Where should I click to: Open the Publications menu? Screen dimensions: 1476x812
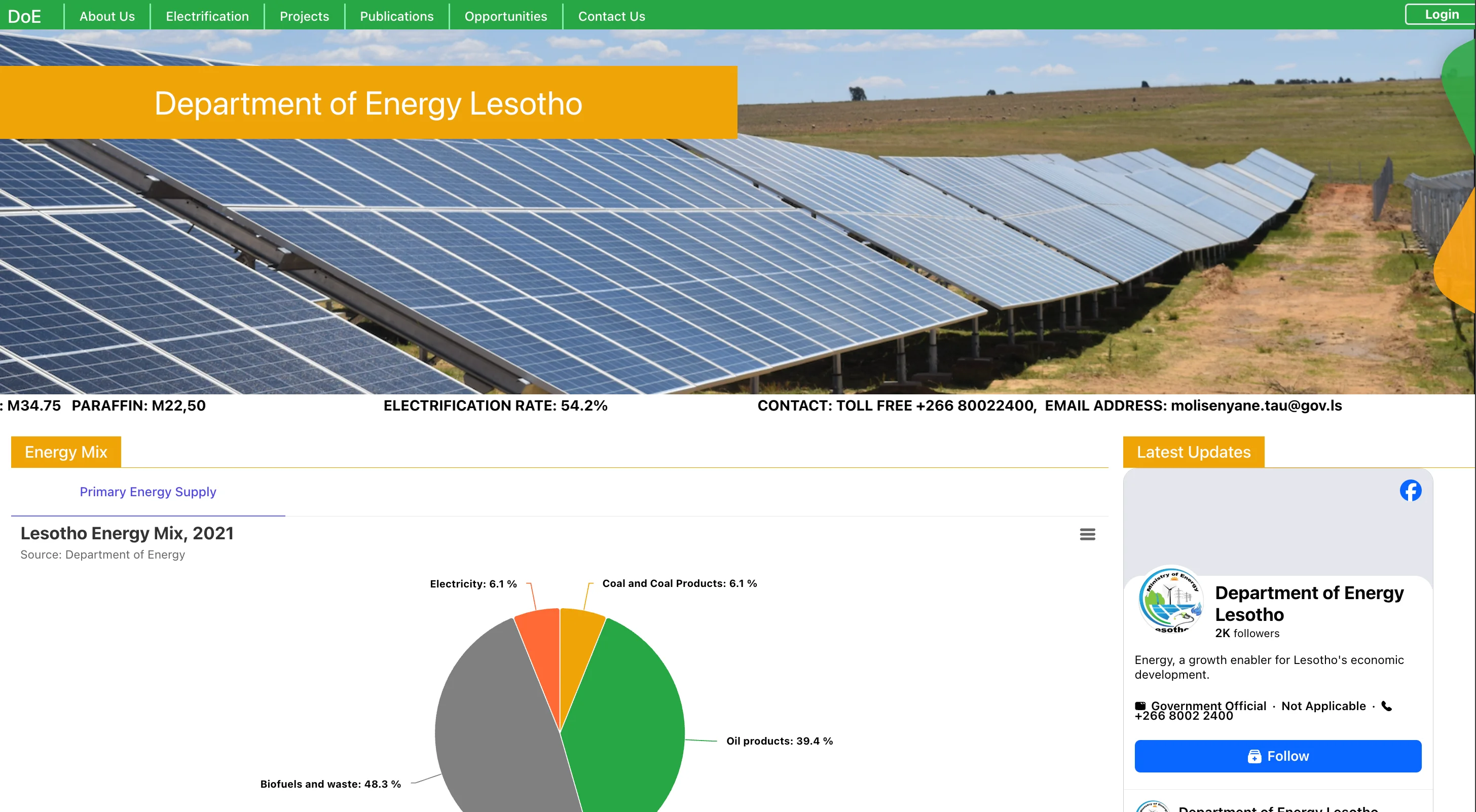coord(396,16)
